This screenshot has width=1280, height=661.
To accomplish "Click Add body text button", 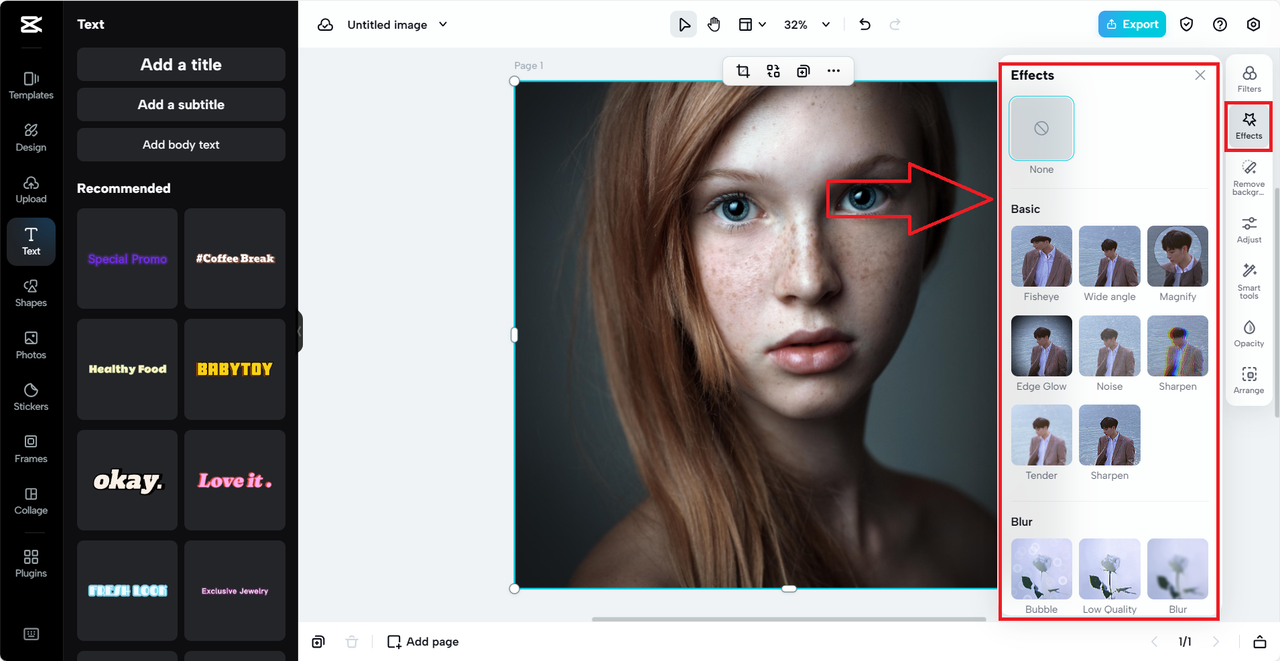I will pos(181,144).
